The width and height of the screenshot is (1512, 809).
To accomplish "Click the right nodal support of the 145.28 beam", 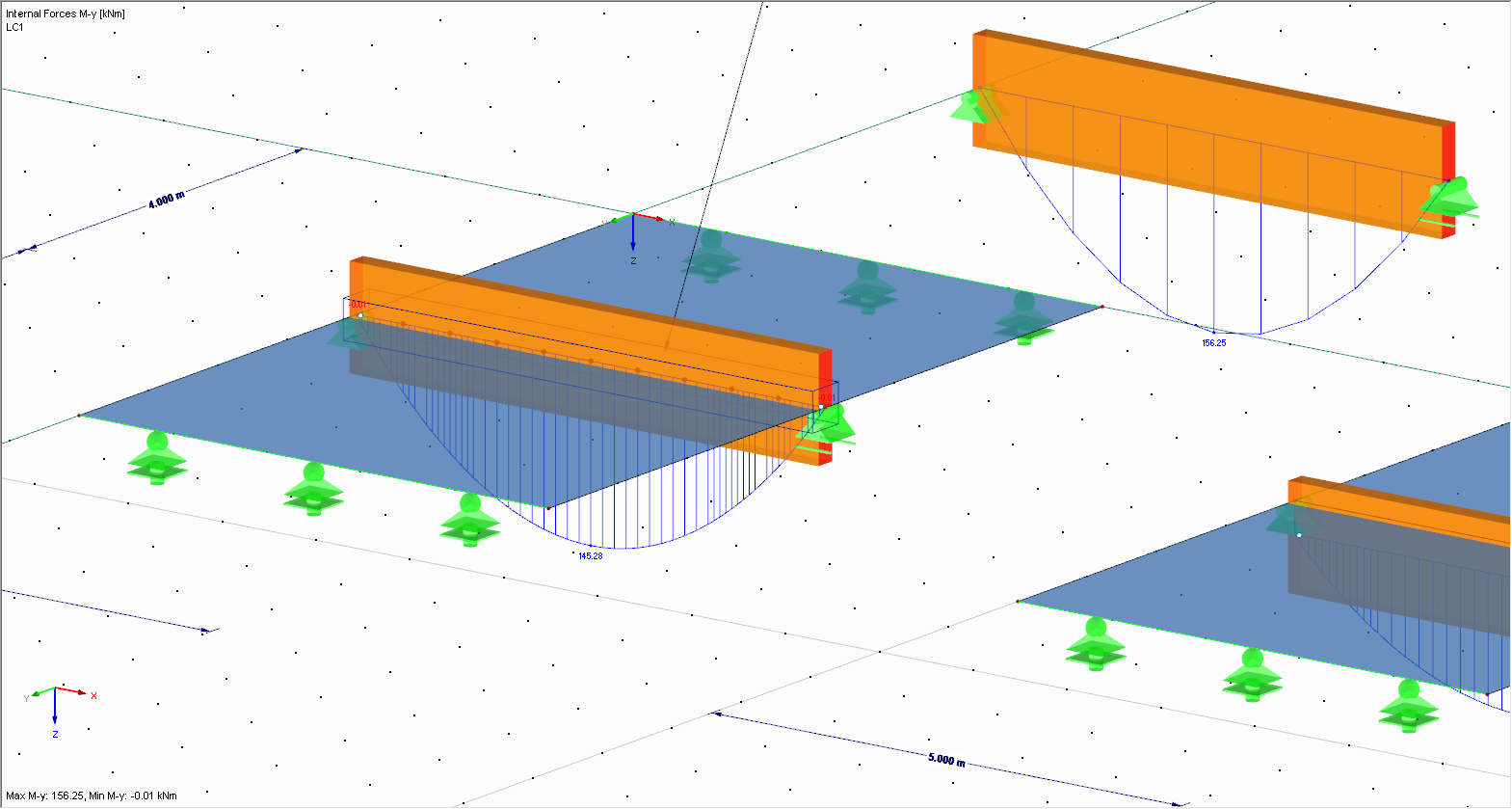I will point(827,428).
